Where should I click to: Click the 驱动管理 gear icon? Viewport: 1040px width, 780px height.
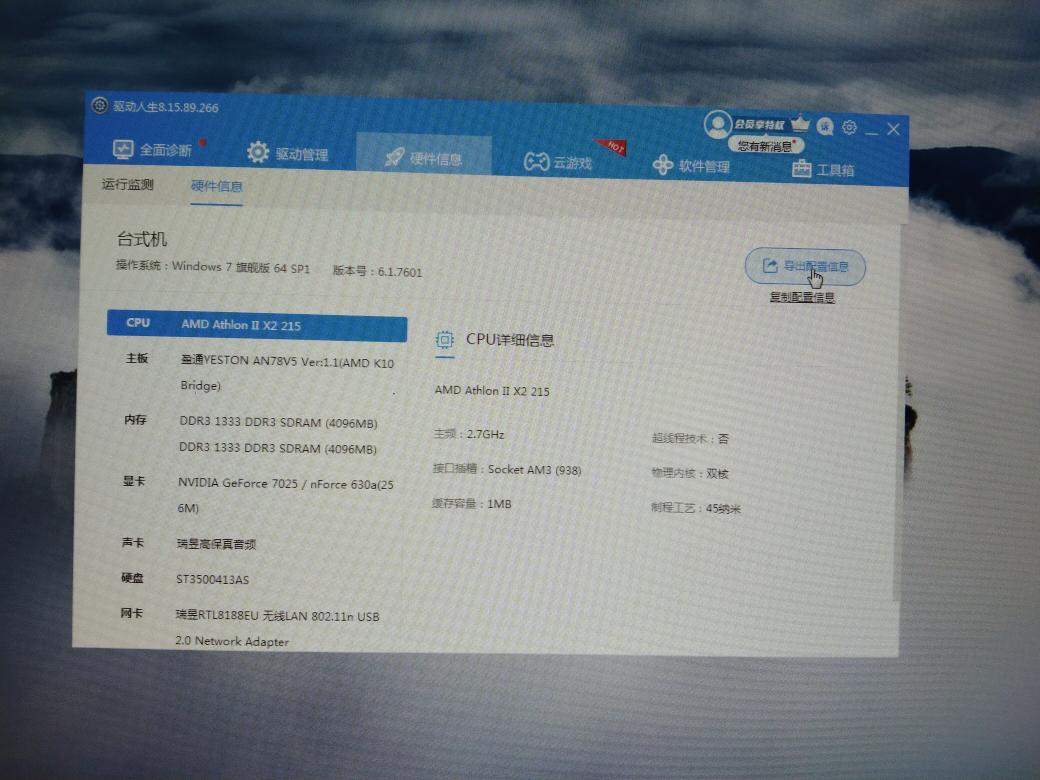257,153
